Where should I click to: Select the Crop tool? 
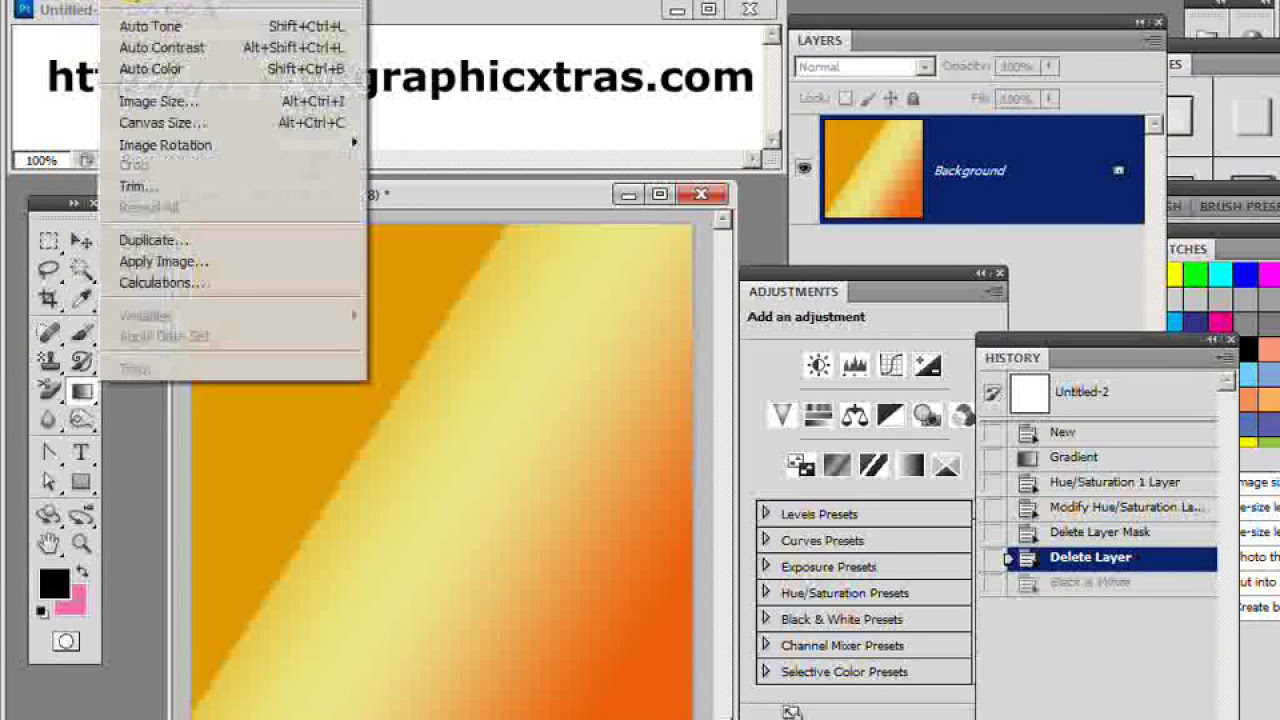(x=48, y=298)
